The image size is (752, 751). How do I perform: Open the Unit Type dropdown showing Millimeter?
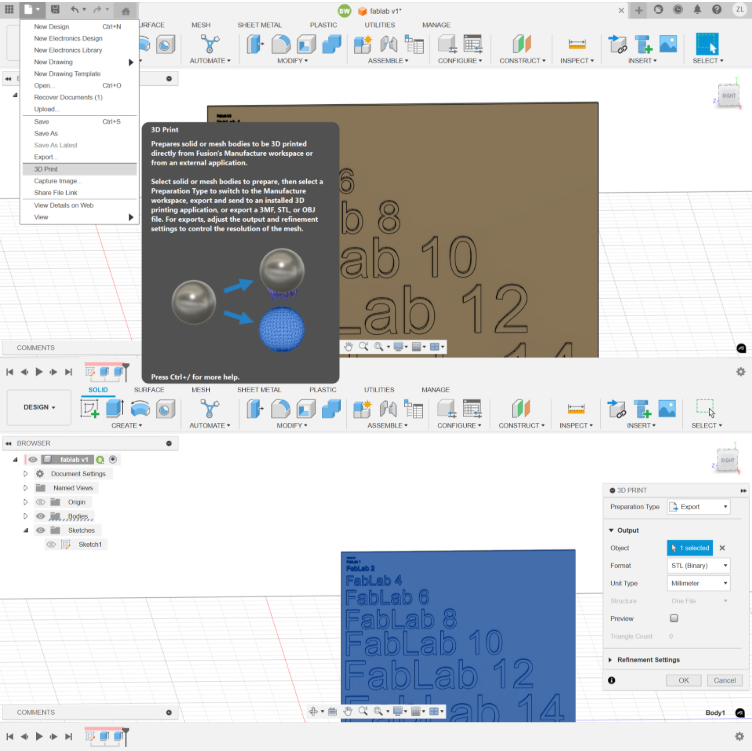click(698, 583)
